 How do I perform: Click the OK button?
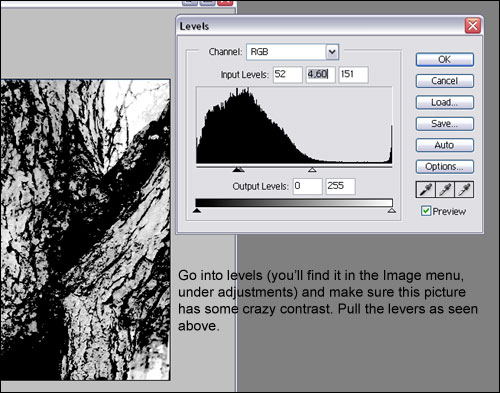click(x=445, y=60)
